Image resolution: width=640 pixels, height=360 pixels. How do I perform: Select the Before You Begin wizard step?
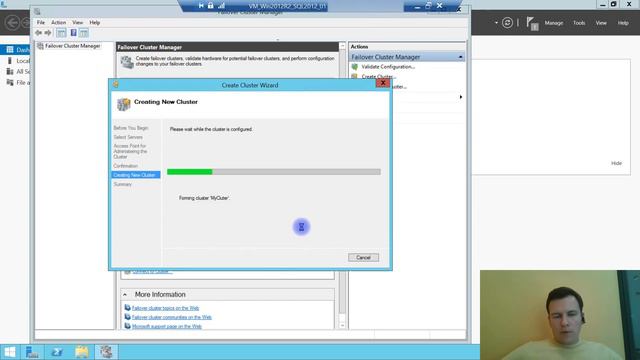[x=131, y=128]
